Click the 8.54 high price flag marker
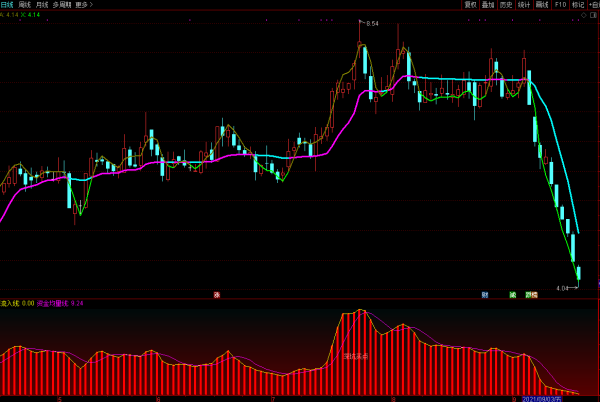This screenshot has height=402, width=600. [372, 23]
